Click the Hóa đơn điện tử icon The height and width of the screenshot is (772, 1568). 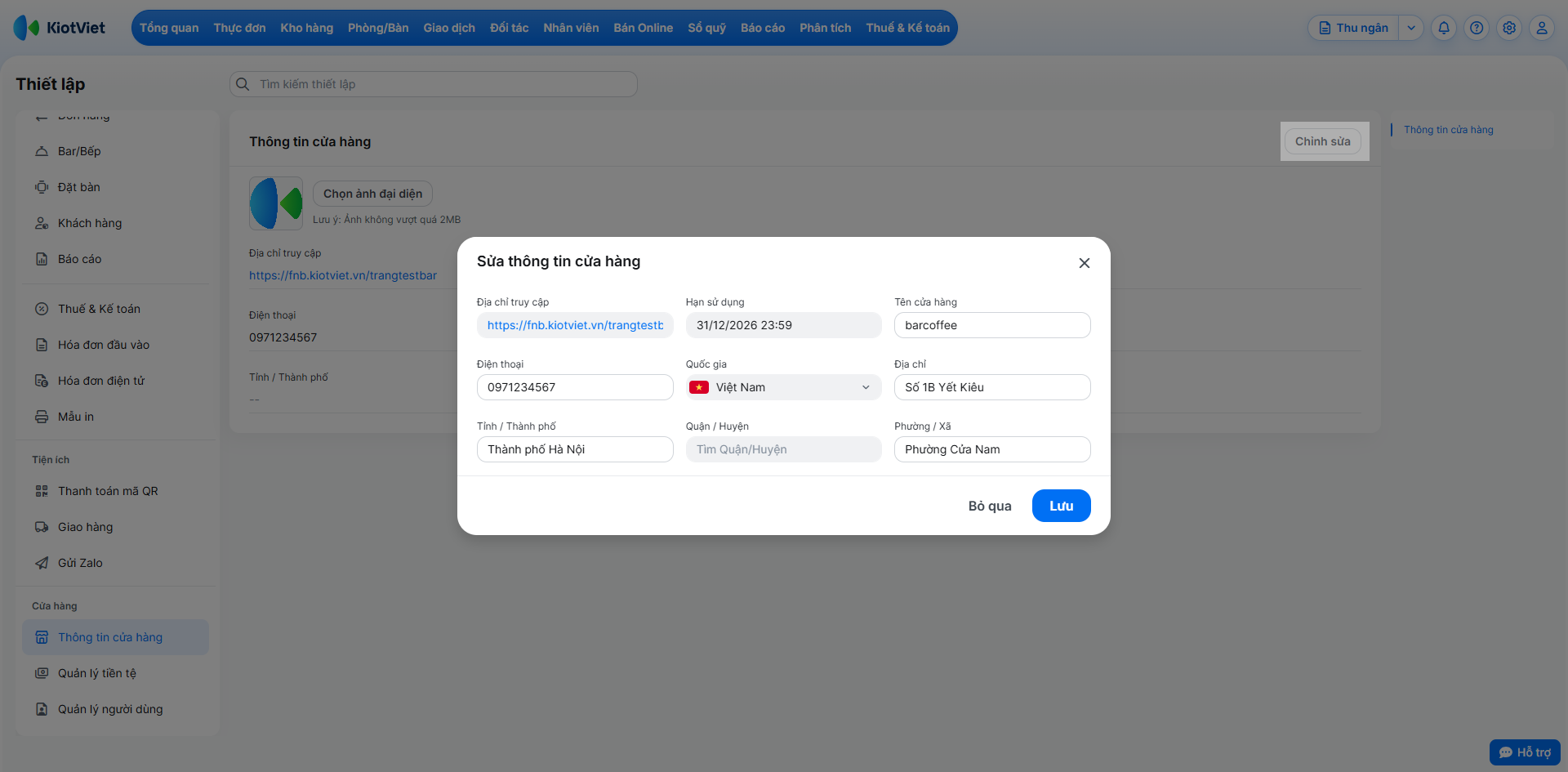pos(42,381)
